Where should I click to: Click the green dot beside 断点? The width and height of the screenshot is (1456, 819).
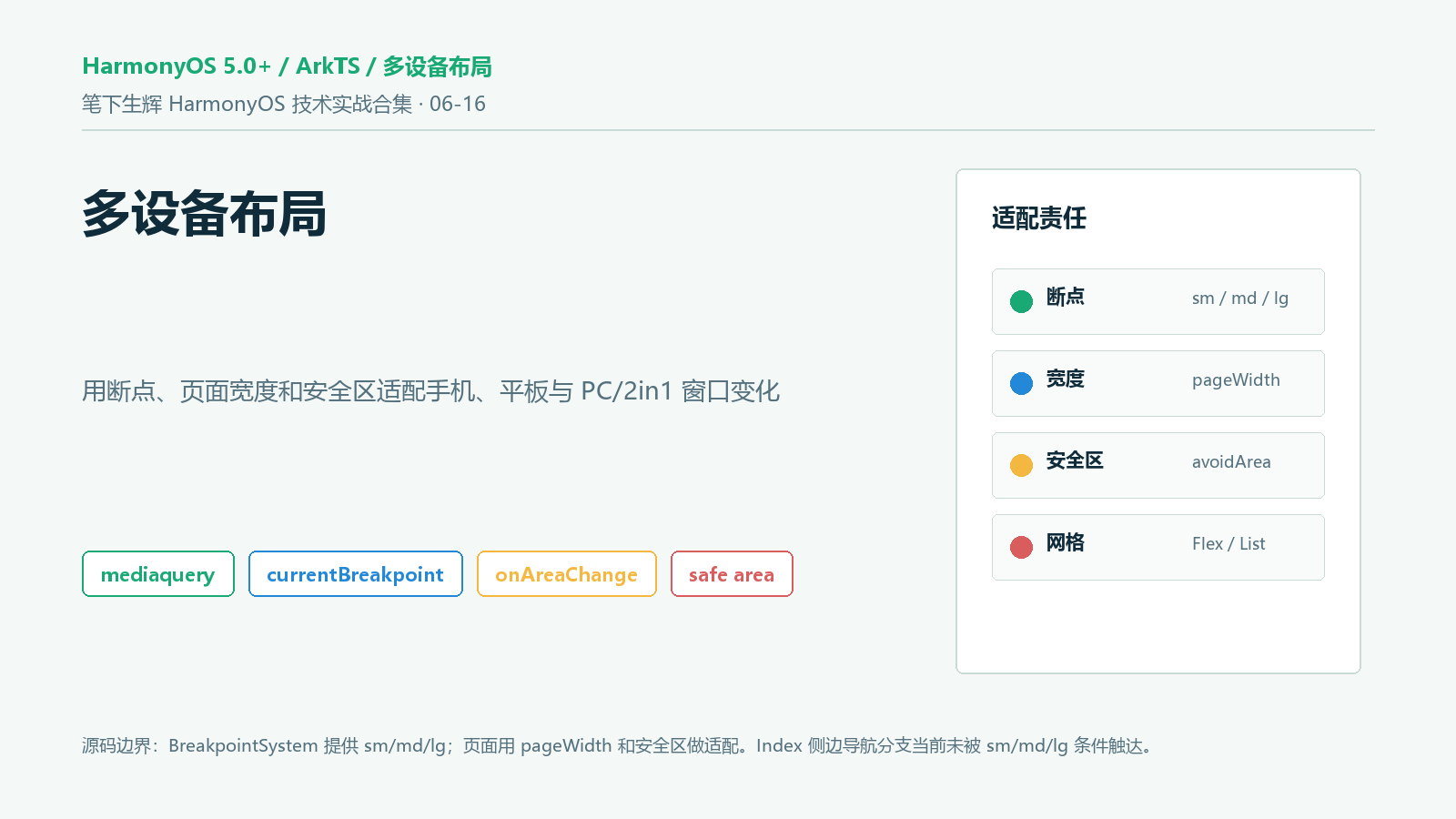pos(1021,301)
